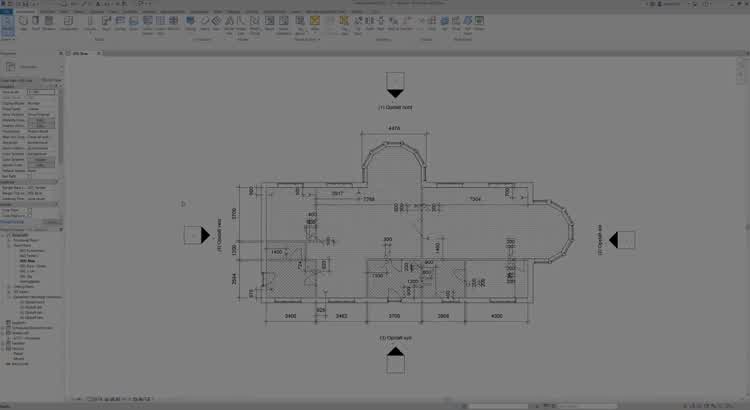Collapse the Elevations node in Project Browser
Image resolution: width=750 pixels, height=410 pixels.
(12, 297)
